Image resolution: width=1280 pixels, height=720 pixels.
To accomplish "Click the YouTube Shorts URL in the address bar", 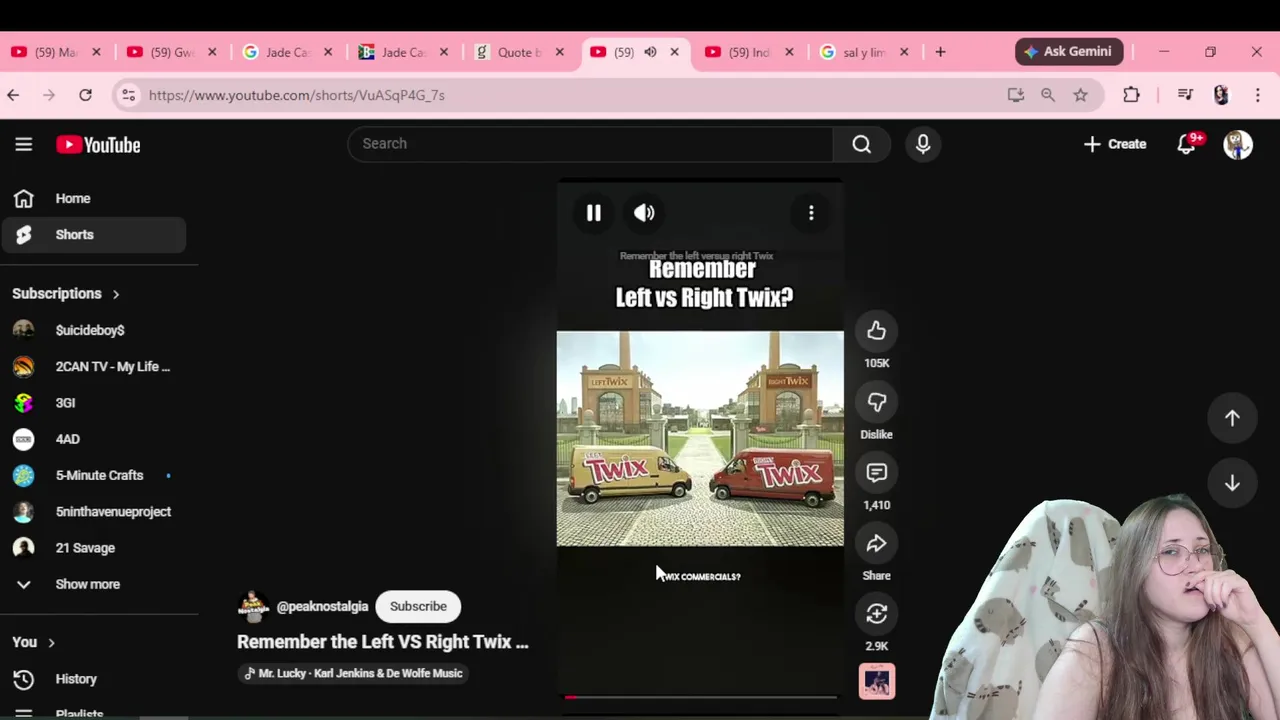I will (296, 95).
